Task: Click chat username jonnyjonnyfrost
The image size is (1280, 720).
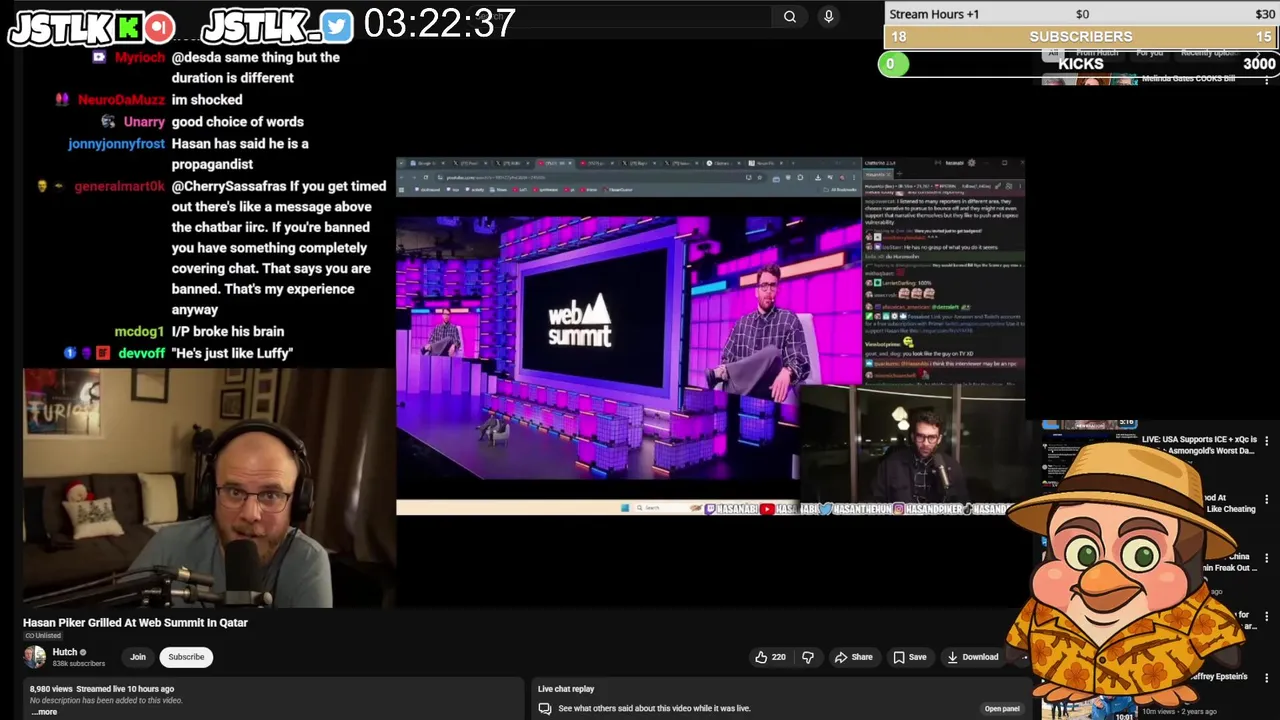Action: tap(116, 144)
